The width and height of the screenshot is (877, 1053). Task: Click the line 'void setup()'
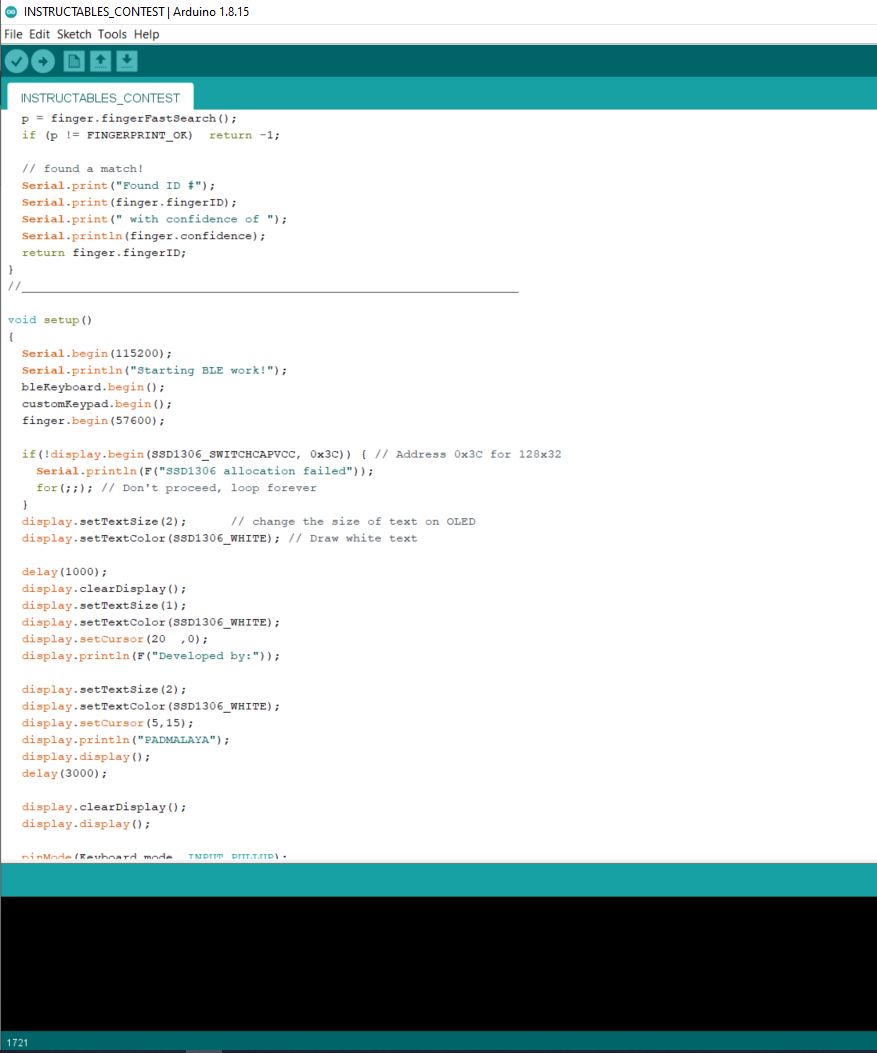tap(50, 320)
